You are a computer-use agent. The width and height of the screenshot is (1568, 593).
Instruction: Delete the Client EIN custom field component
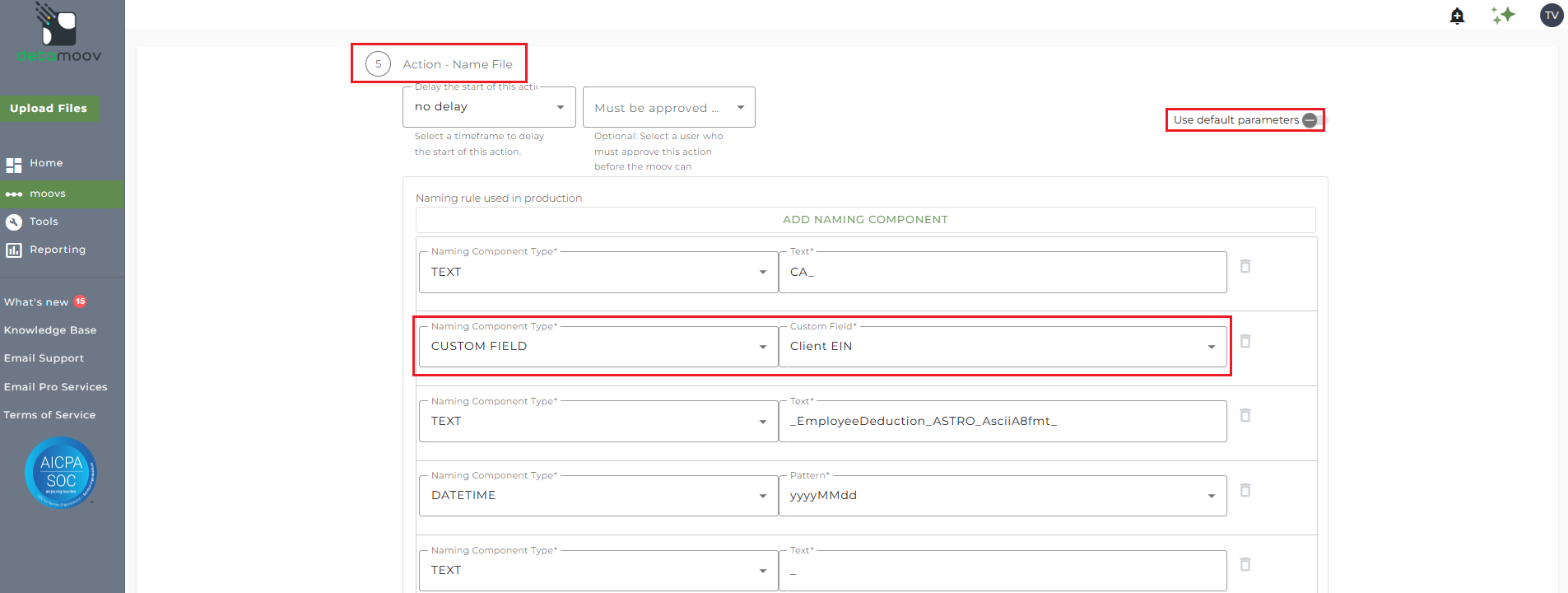tap(1245, 341)
